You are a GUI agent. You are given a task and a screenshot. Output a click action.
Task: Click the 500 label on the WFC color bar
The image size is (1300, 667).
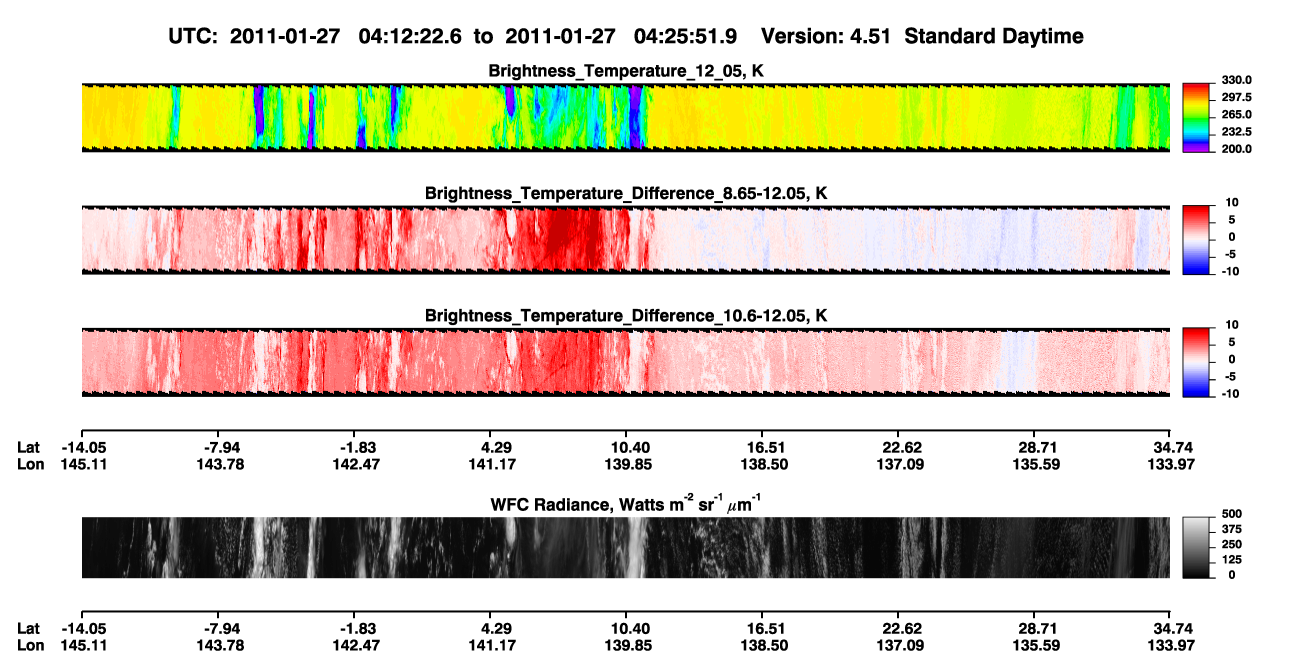coord(1232,515)
